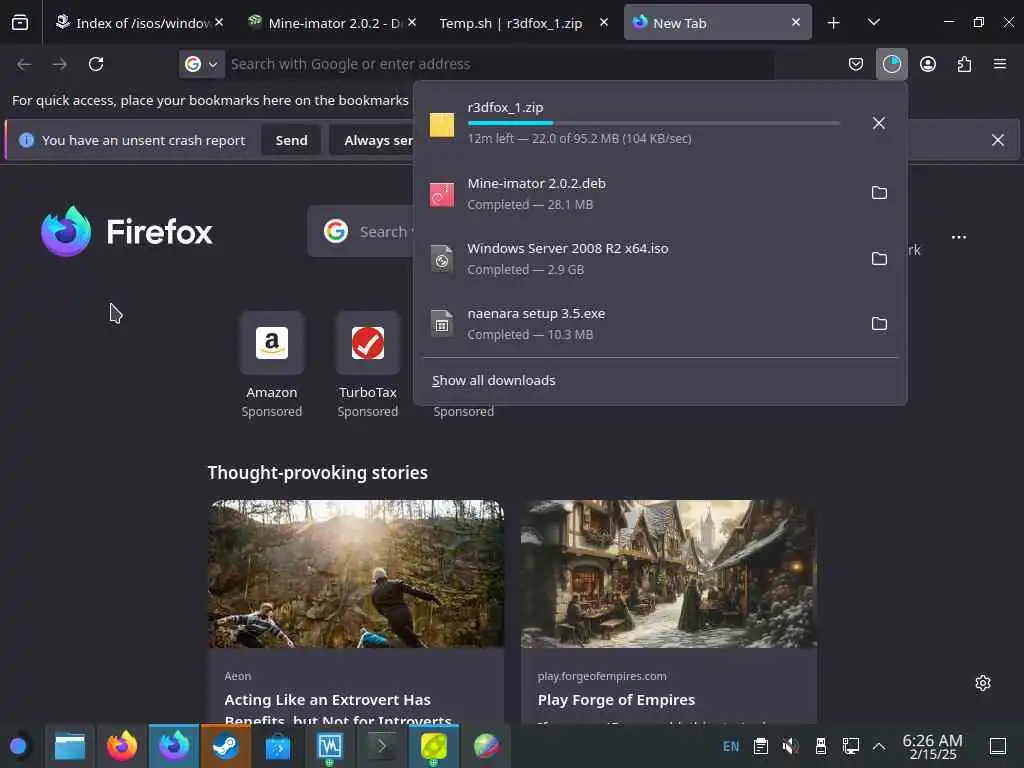The image size is (1024, 768).
Task: Cancel the r3dfox_1.zip download
Action: click(x=879, y=123)
